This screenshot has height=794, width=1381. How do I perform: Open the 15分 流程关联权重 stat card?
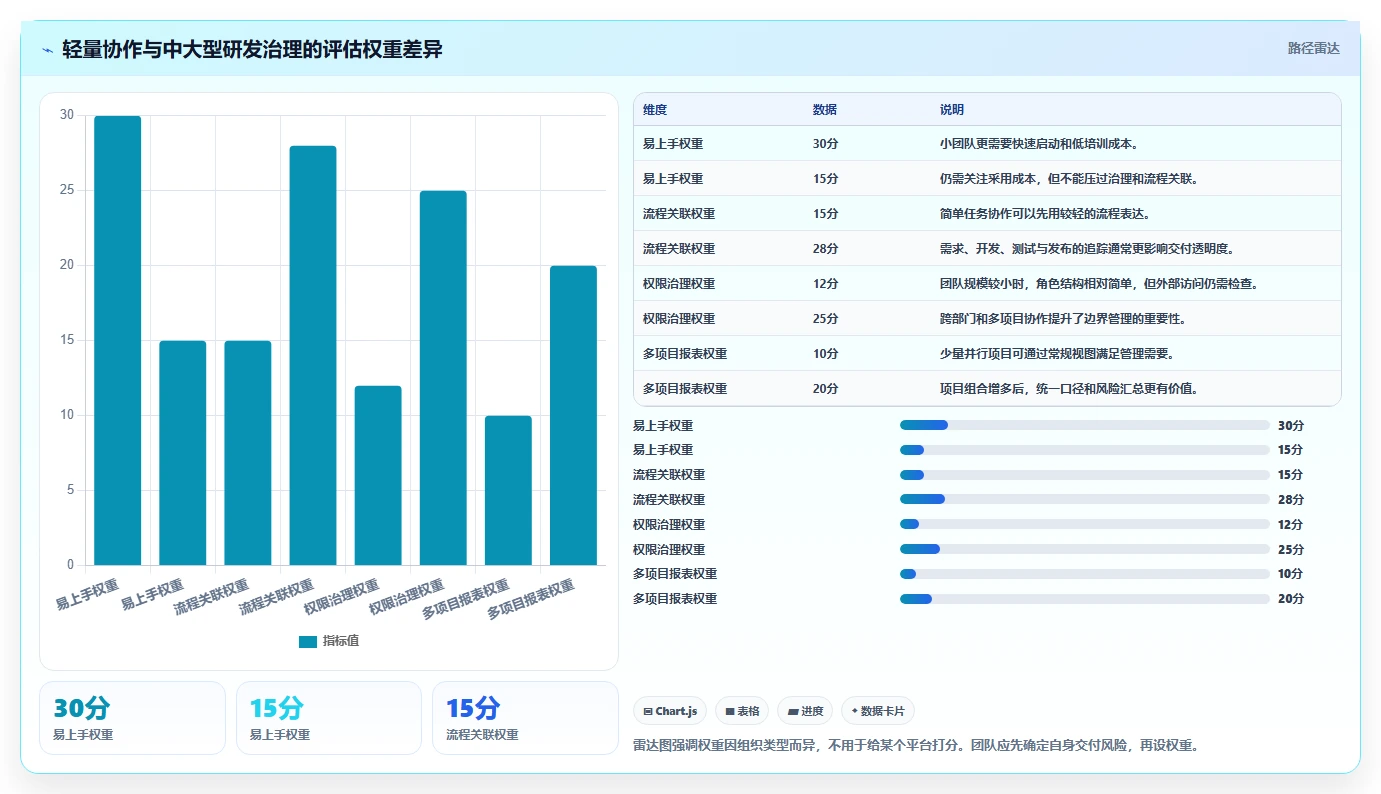526,718
